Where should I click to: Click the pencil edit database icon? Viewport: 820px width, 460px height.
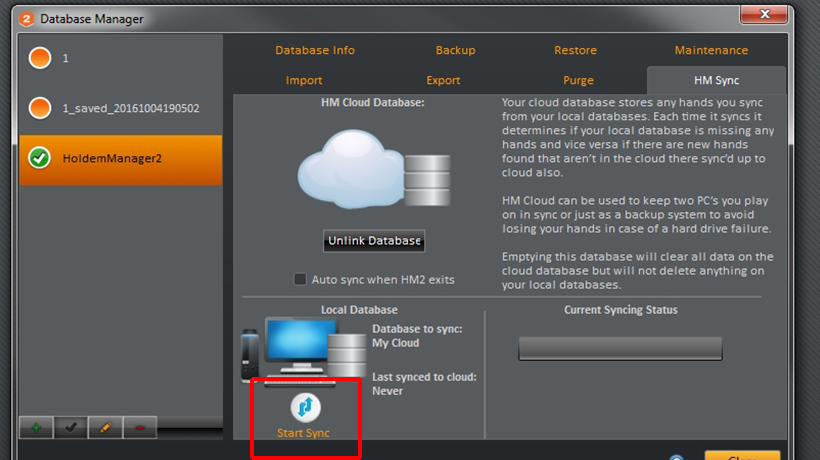(105, 428)
